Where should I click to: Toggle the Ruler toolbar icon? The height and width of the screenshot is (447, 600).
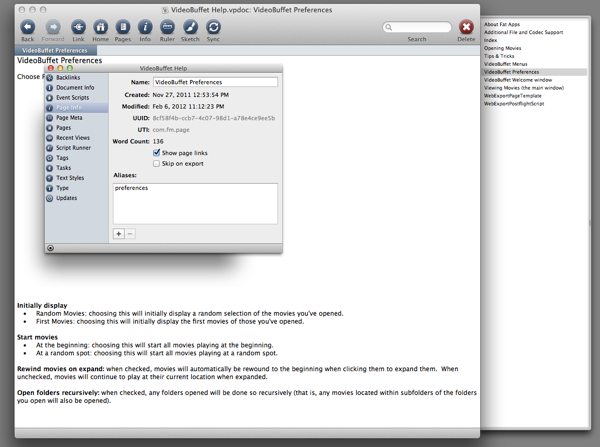tap(167, 27)
